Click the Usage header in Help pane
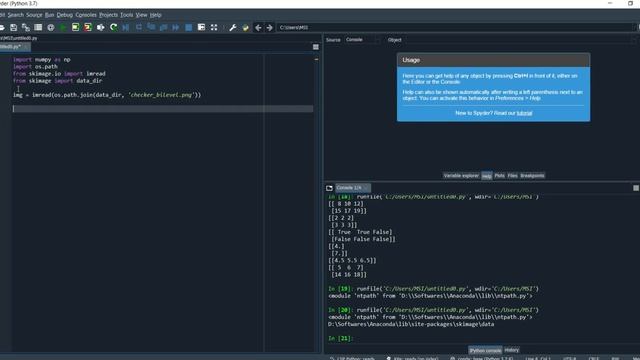The height and width of the screenshot is (360, 640). [x=493, y=60]
